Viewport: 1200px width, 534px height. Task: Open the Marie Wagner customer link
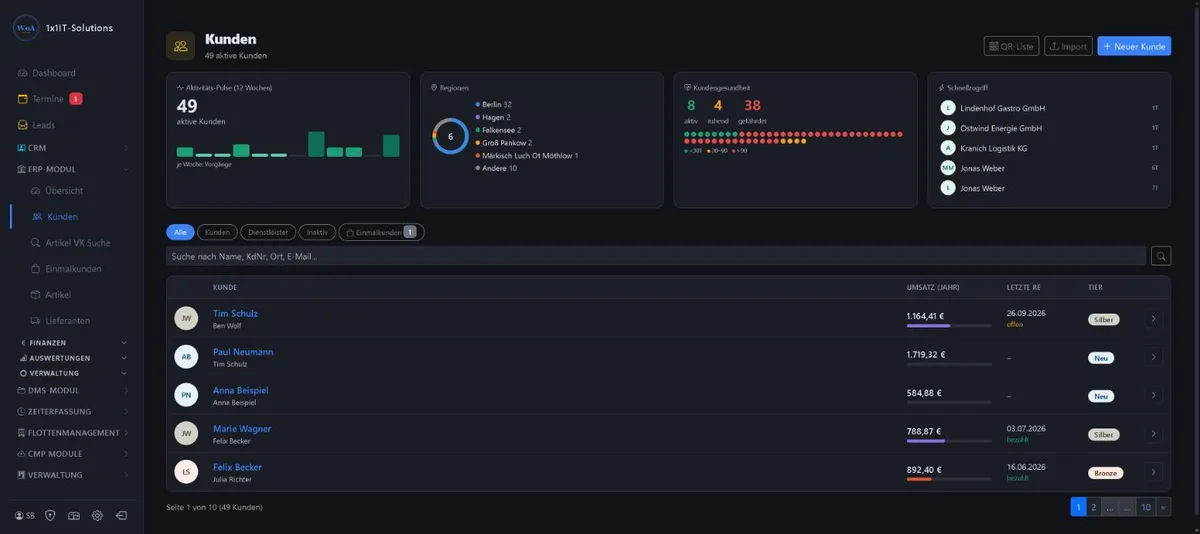pyautogui.click(x=242, y=429)
